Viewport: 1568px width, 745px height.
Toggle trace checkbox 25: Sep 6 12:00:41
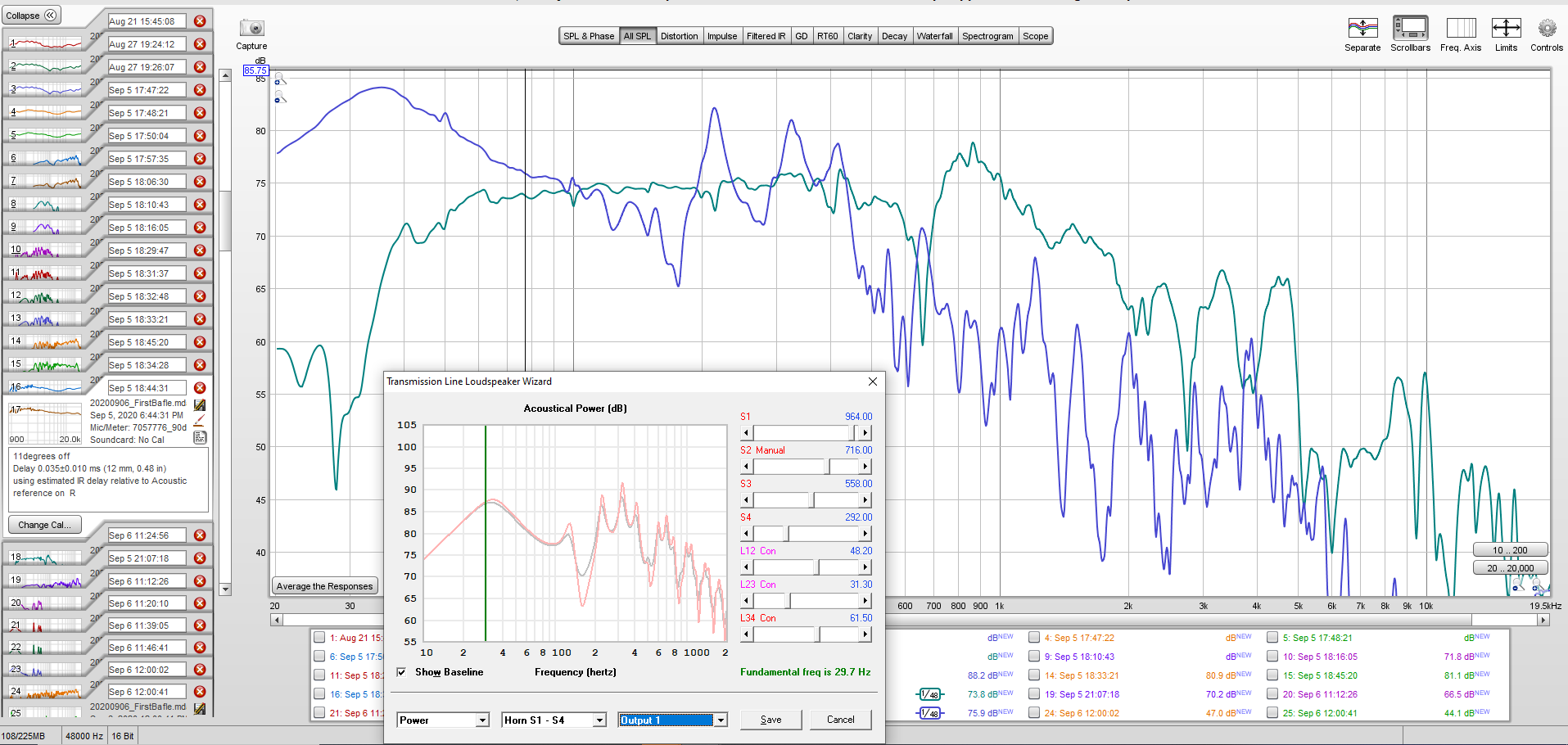[1272, 713]
